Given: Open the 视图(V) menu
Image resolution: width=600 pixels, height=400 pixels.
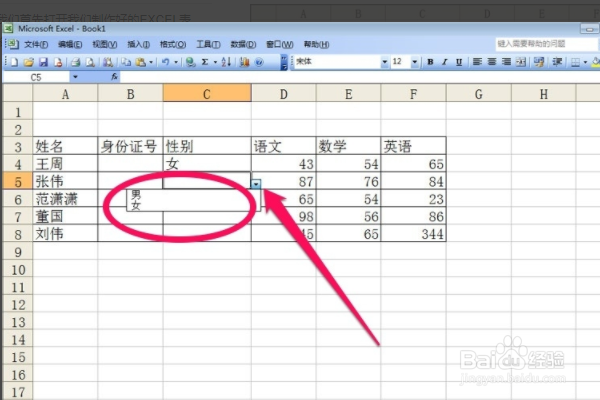Looking at the screenshot, I should (105, 44).
